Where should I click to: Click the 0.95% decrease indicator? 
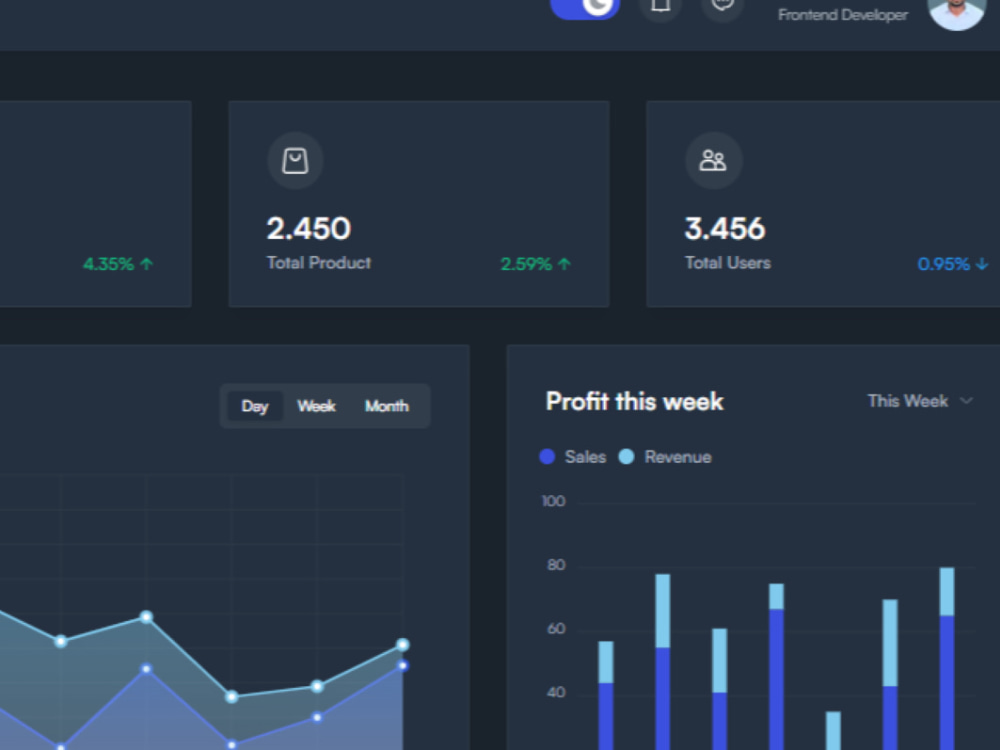coord(953,264)
